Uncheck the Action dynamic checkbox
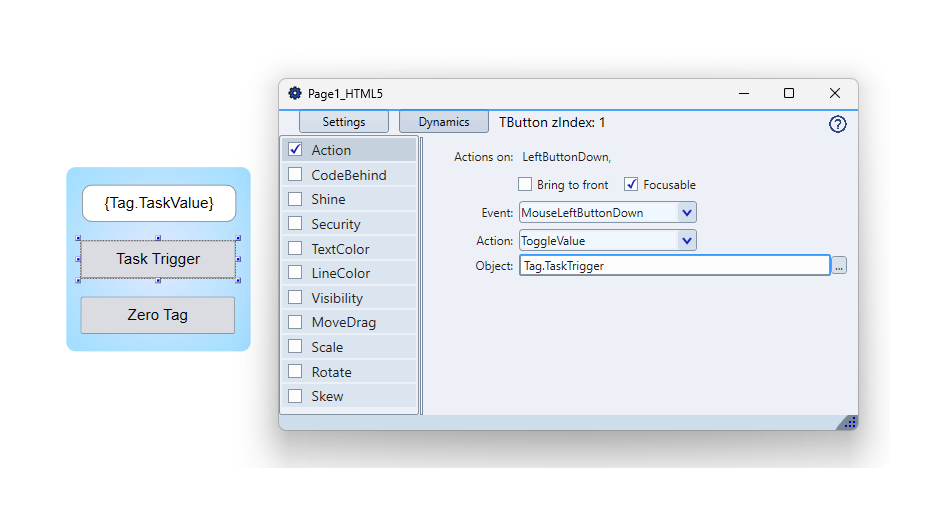This screenshot has width=930, height=508. point(295,150)
